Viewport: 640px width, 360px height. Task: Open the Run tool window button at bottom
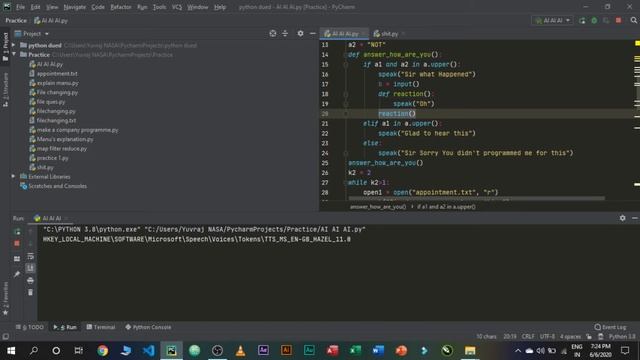tap(65, 327)
